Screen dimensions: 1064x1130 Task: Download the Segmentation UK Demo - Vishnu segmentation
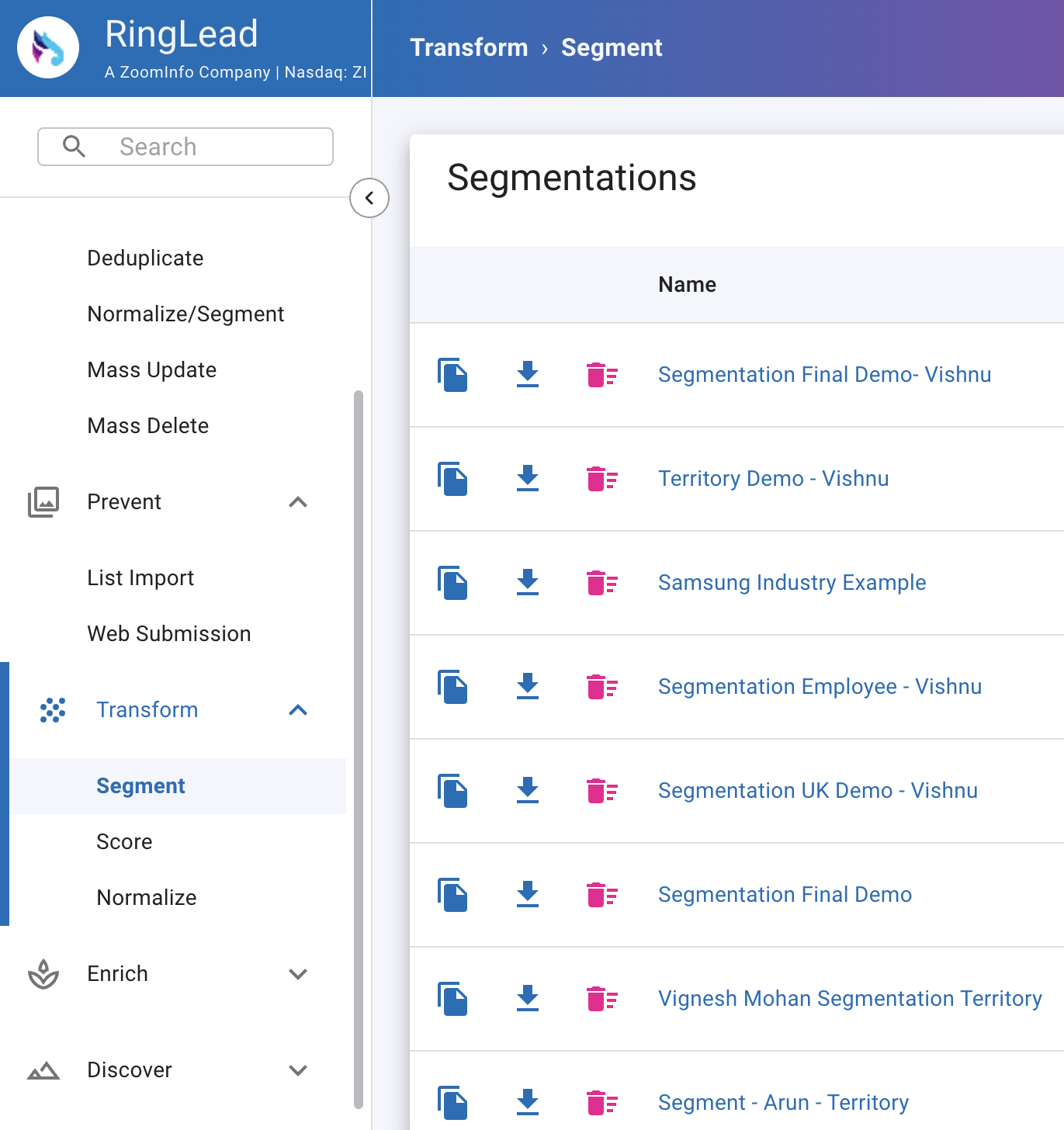coord(528,792)
